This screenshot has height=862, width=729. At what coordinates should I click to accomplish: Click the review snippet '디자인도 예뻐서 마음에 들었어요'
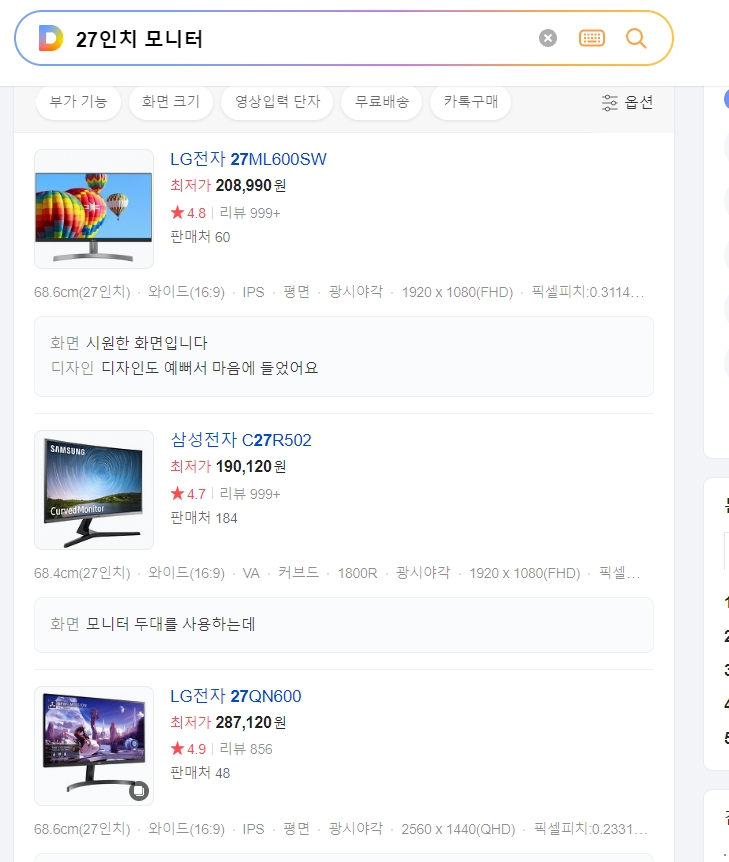(x=209, y=368)
